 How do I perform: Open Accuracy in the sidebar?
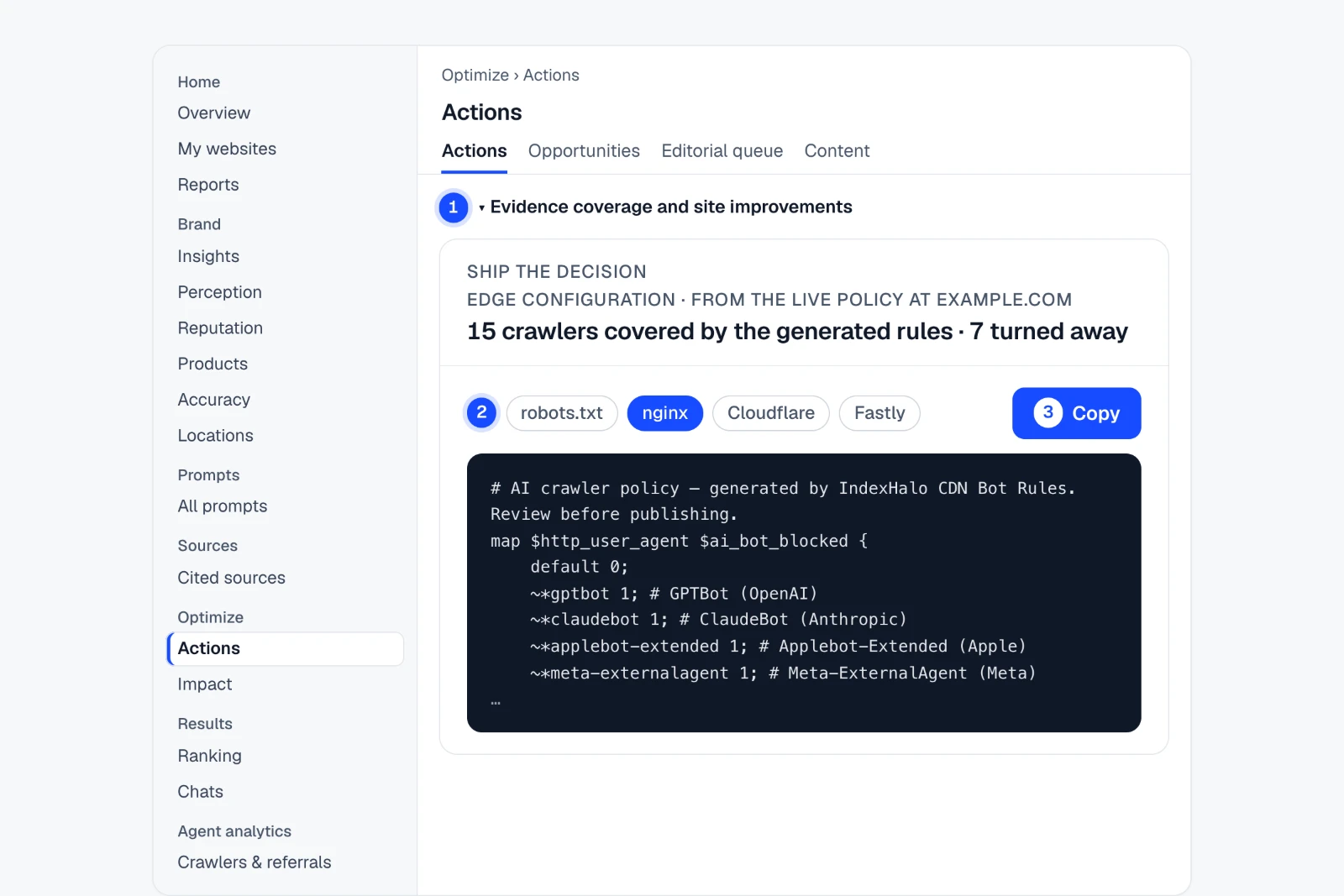213,400
